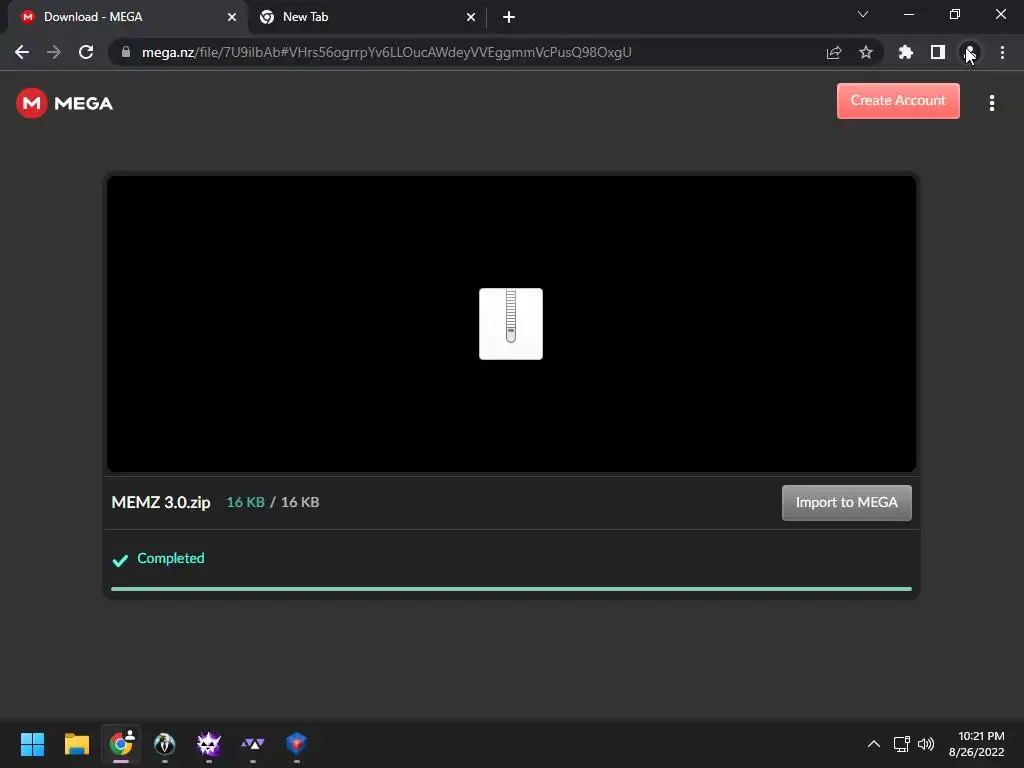
Task: Show hidden system tray icons
Action: coord(874,744)
